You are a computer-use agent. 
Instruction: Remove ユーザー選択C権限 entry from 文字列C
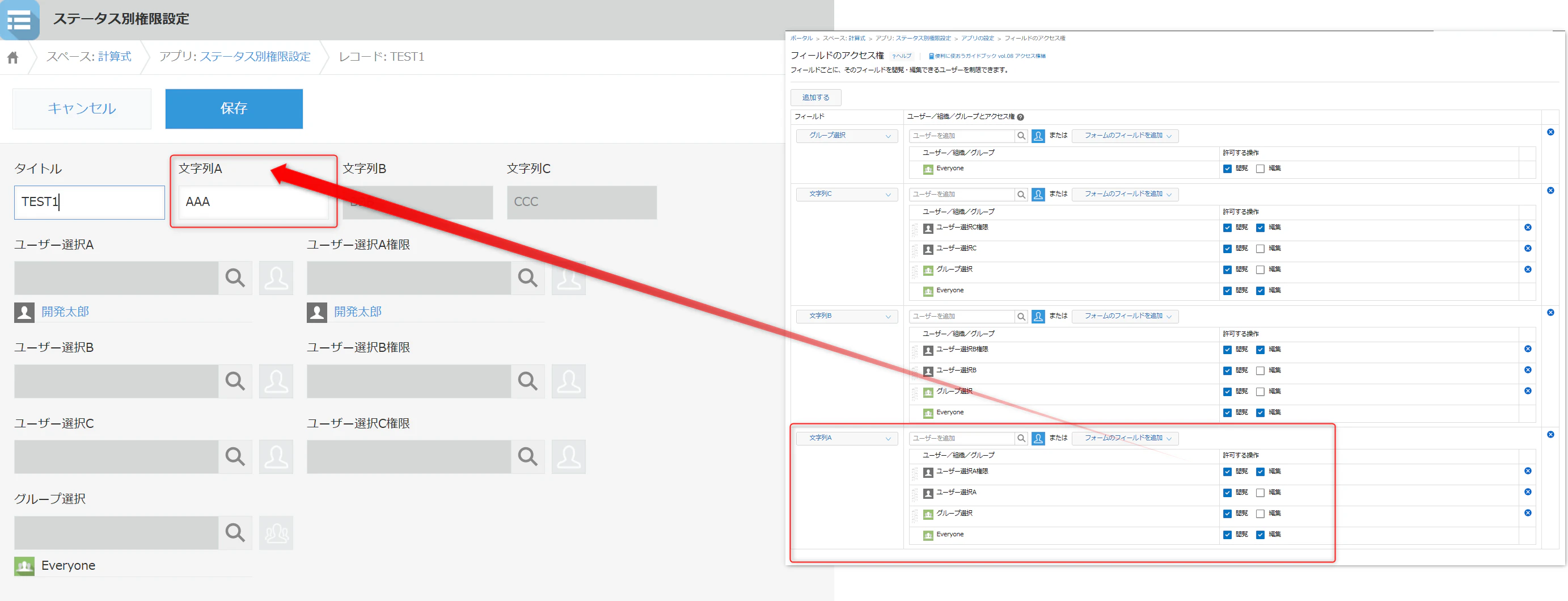pyautogui.click(x=1528, y=228)
